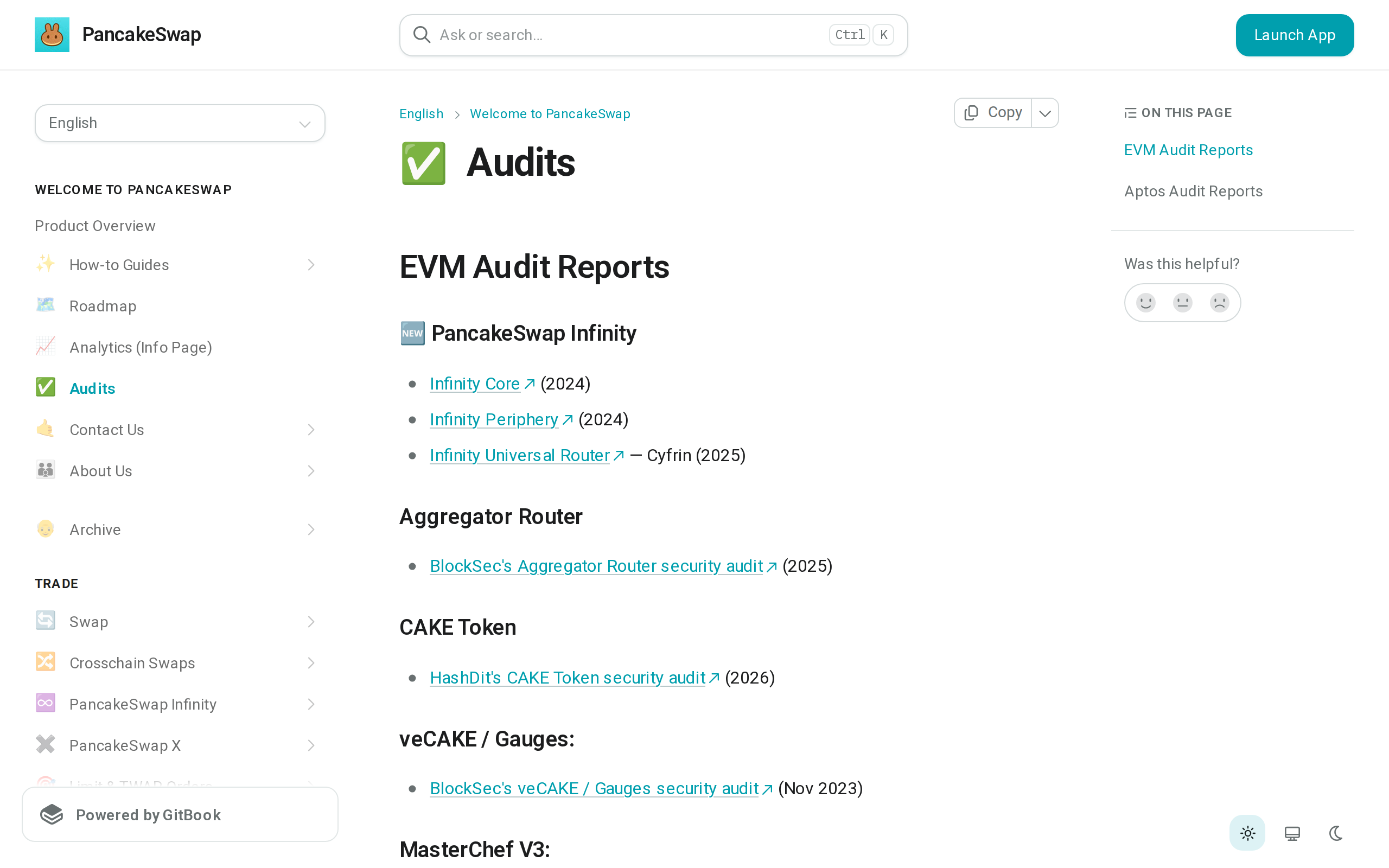The height and width of the screenshot is (868, 1389).
Task: Jump to Aptos Audit Reports section
Action: tap(1193, 191)
